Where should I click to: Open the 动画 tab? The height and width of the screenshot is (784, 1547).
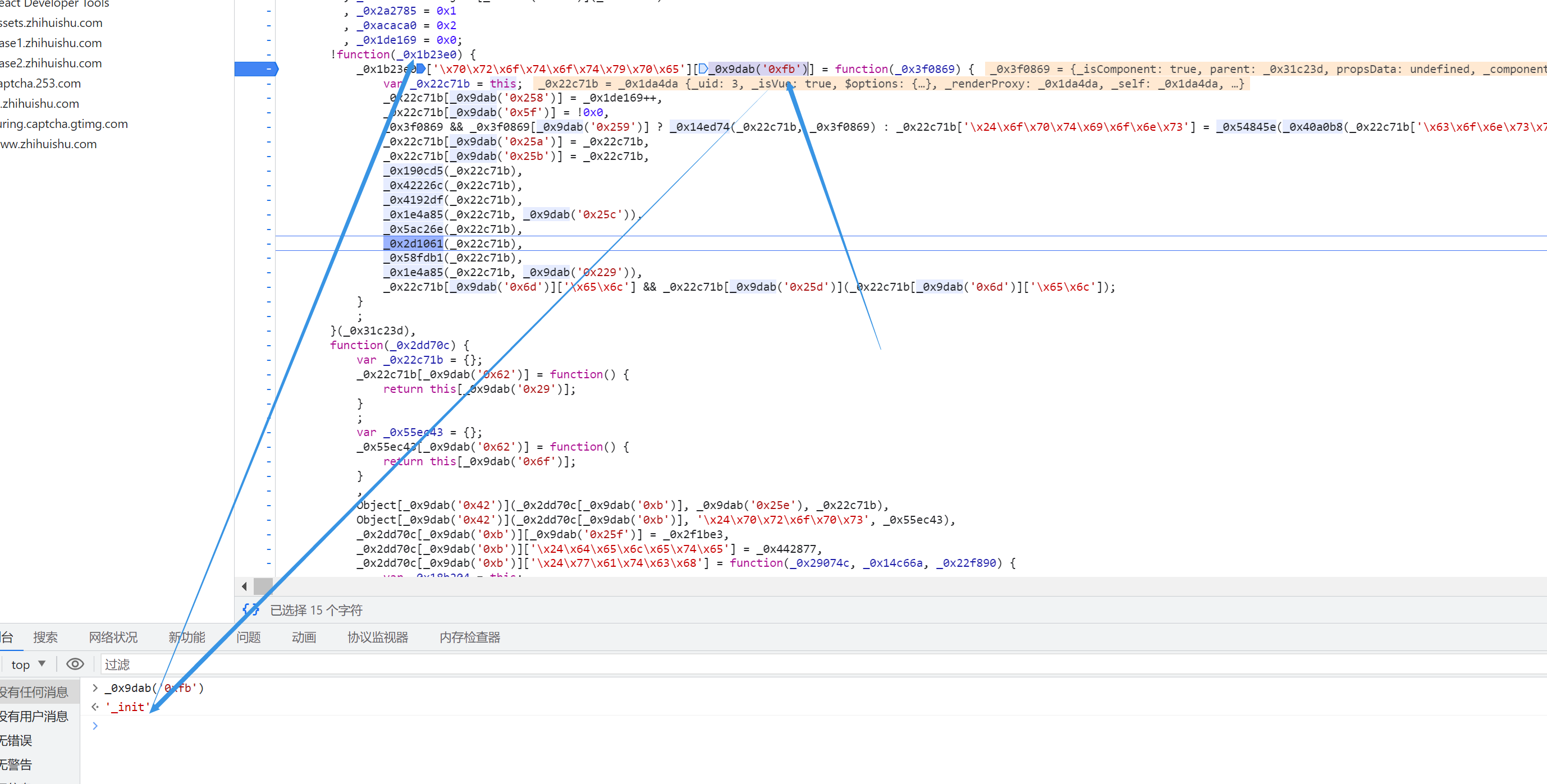pyautogui.click(x=304, y=637)
